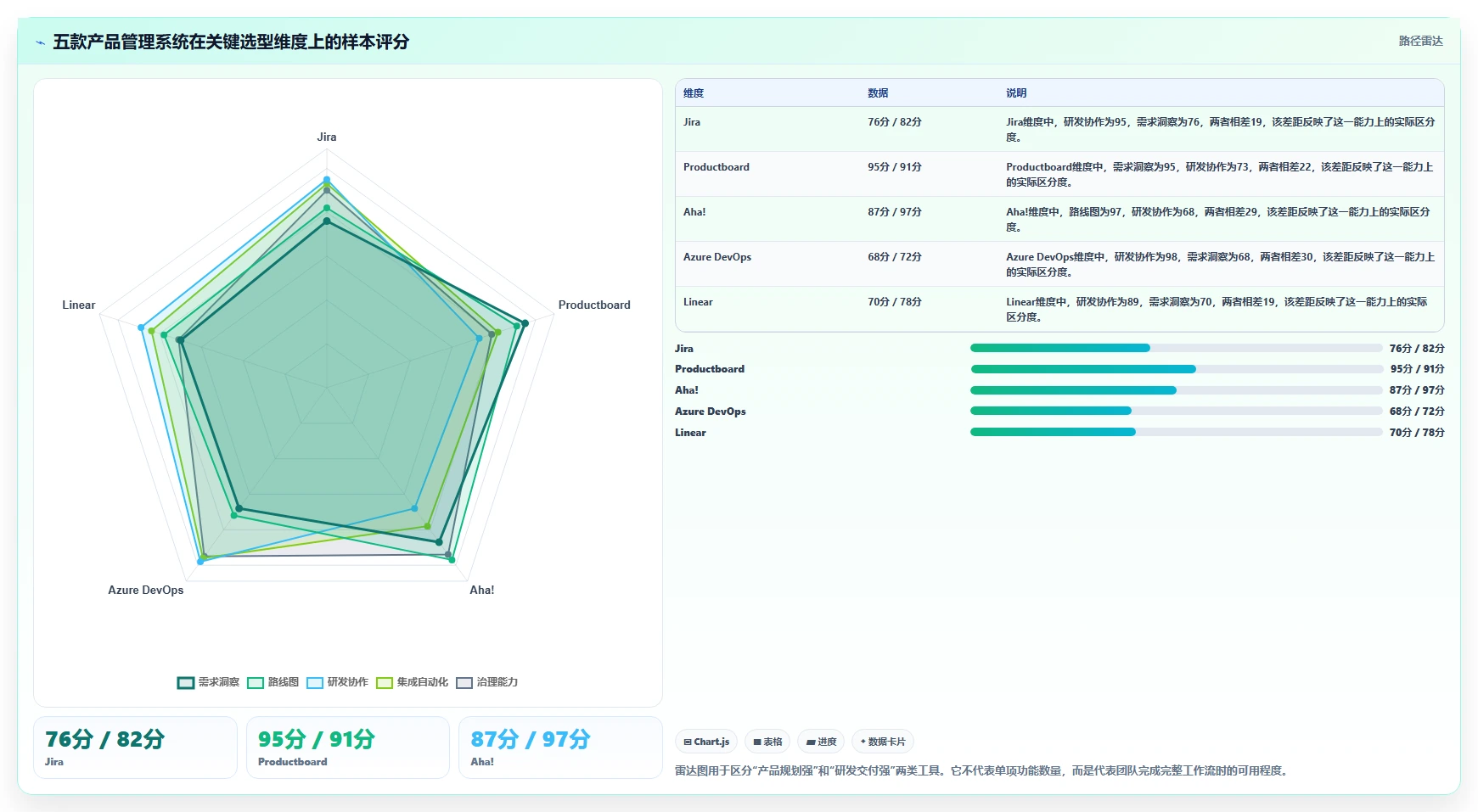Click the 数据卡片 tag chip

[883, 742]
